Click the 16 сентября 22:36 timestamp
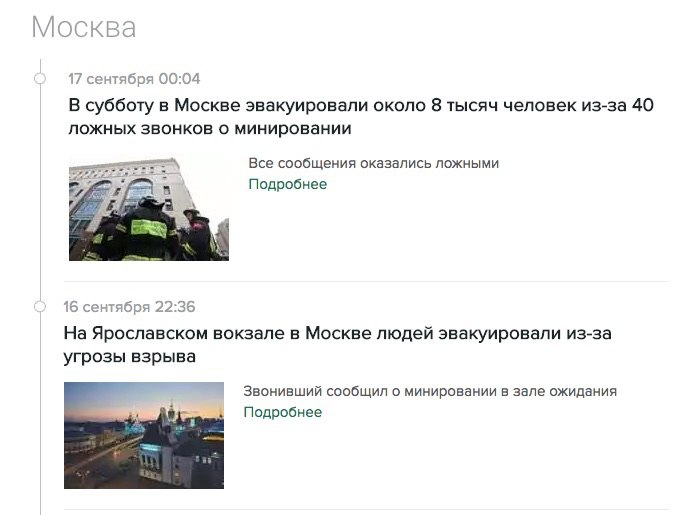This screenshot has height=515, width=689. coord(129,307)
